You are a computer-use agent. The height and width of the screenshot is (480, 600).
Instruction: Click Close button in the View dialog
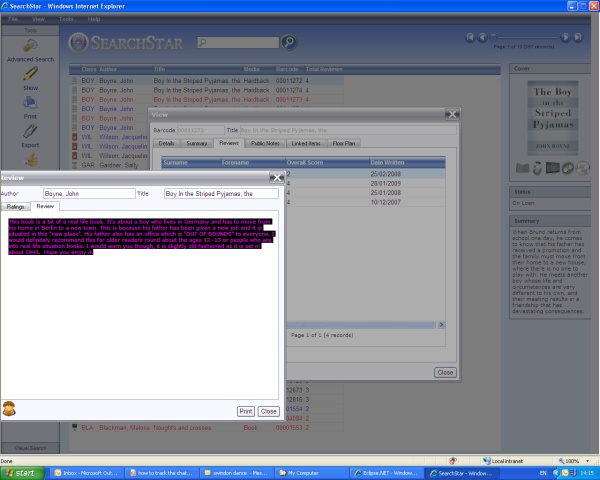coord(445,372)
